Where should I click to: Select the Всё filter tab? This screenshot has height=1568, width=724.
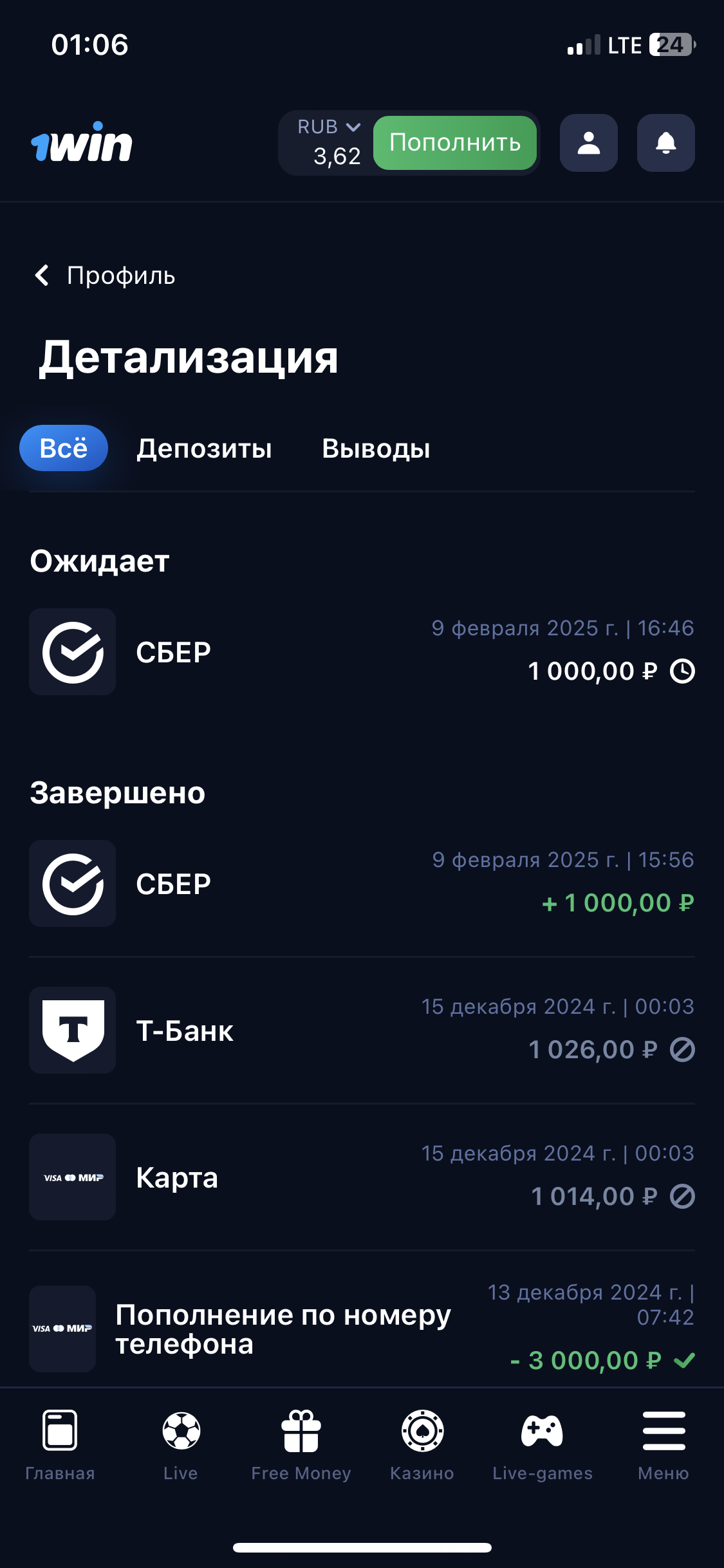click(64, 448)
